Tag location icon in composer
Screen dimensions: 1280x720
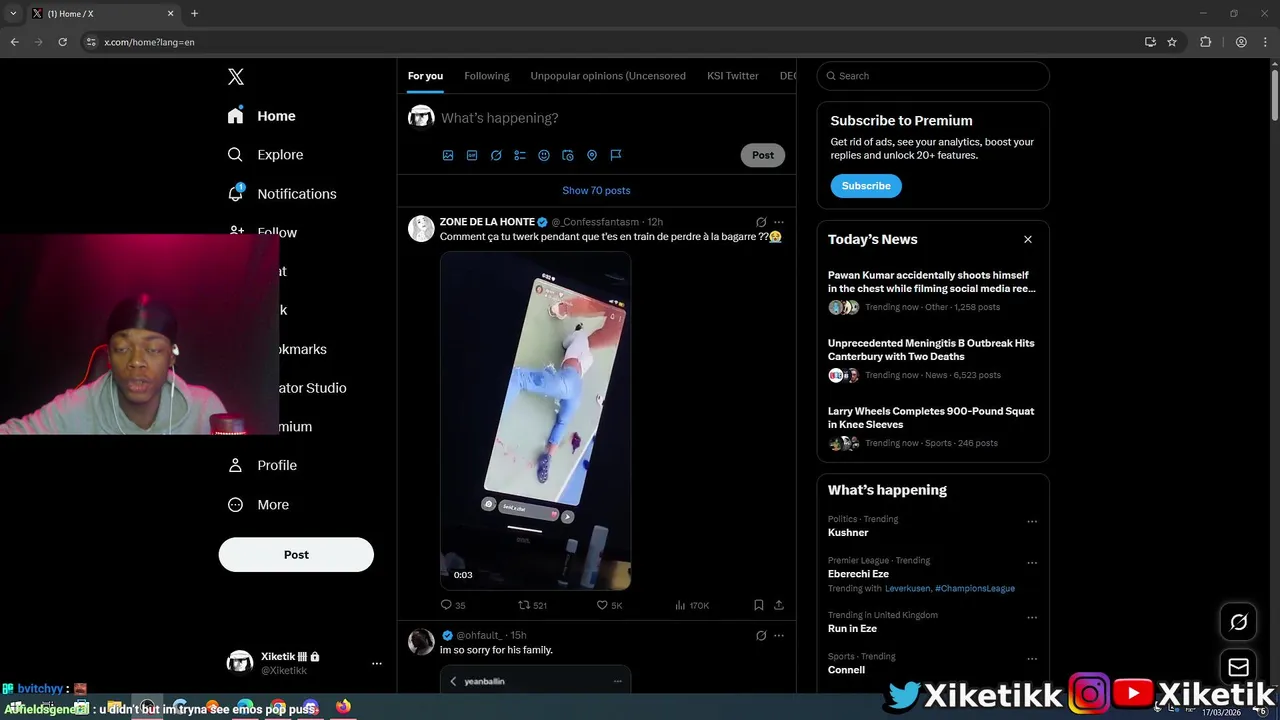coord(592,155)
